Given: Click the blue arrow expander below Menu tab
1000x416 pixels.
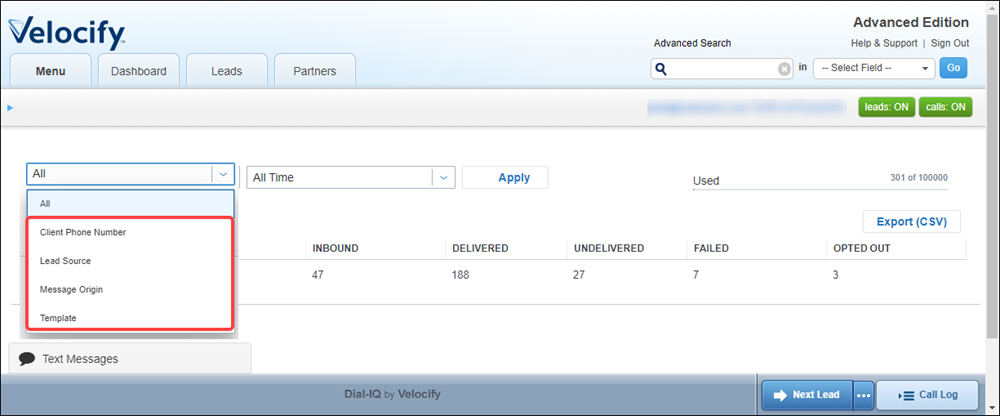Looking at the screenshot, I should 10,108.
